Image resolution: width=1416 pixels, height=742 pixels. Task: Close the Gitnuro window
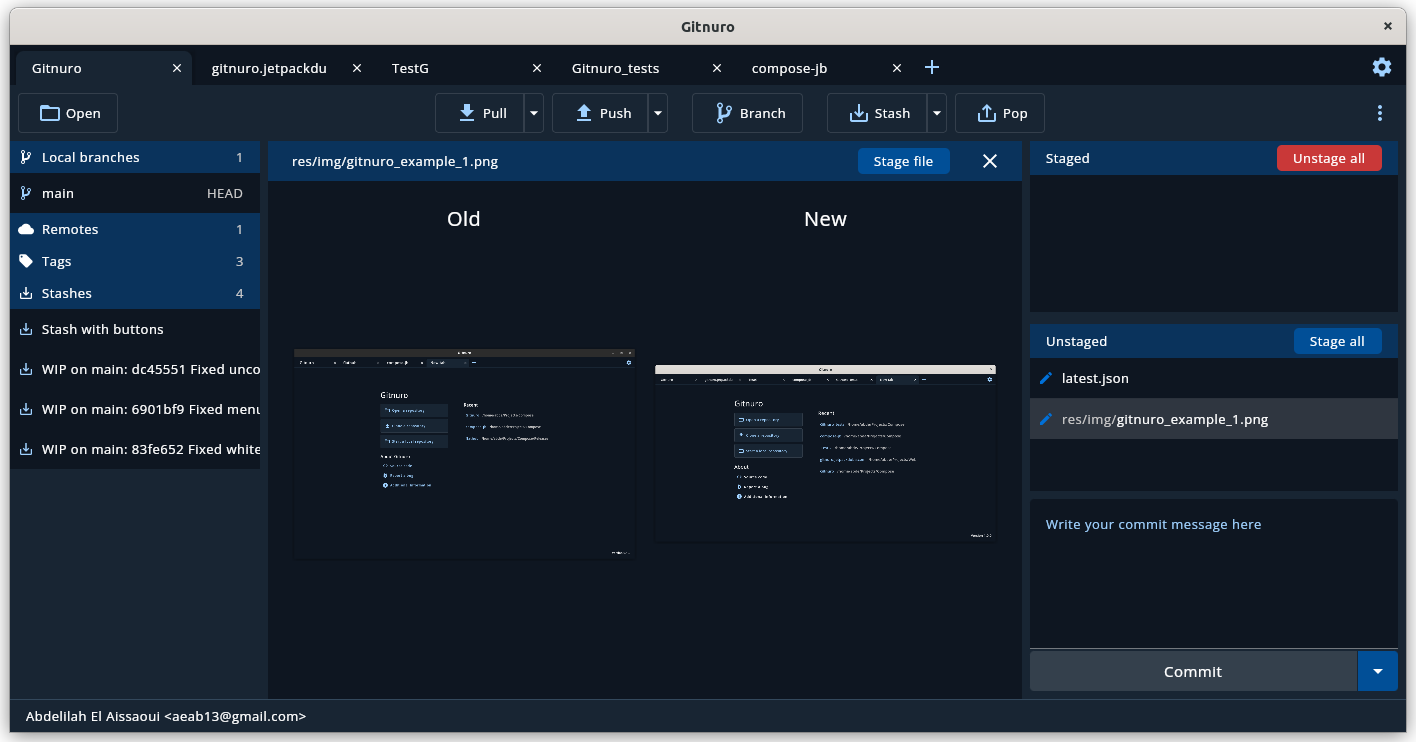(1388, 27)
